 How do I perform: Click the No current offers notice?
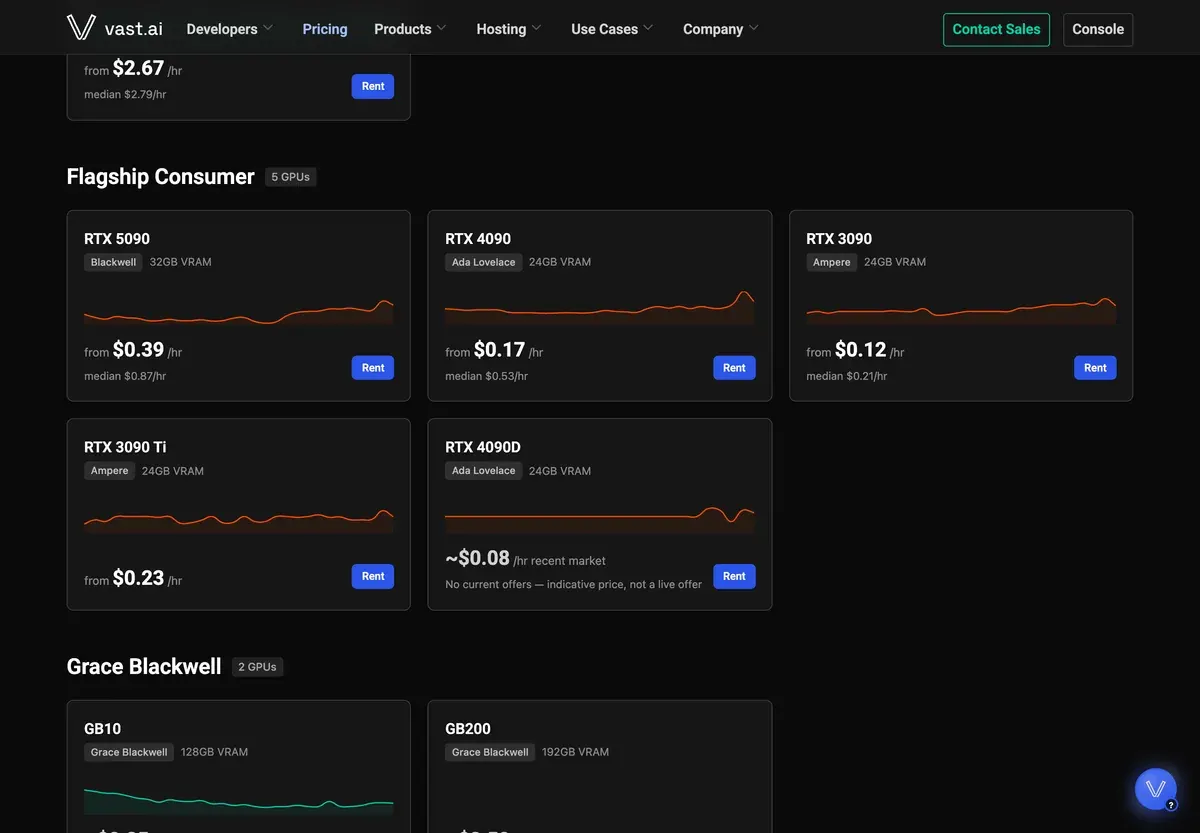pos(573,584)
